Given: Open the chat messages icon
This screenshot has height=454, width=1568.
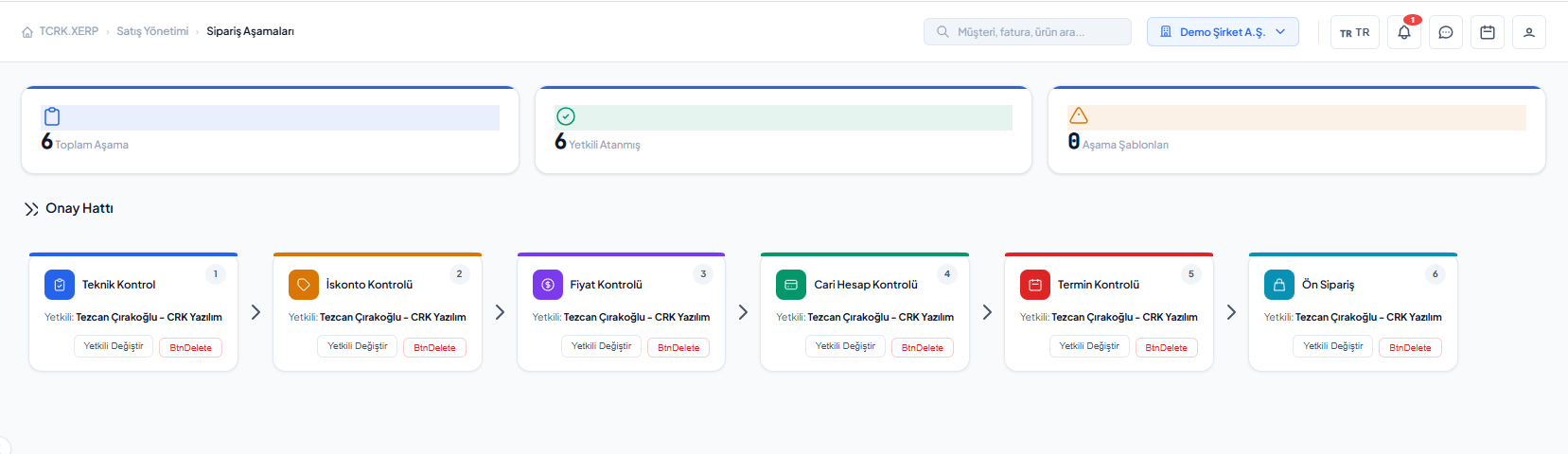Looking at the screenshot, I should point(1446,32).
